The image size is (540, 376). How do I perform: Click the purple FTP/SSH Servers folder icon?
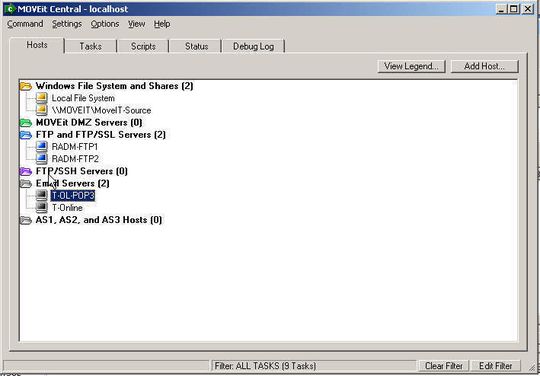26,171
